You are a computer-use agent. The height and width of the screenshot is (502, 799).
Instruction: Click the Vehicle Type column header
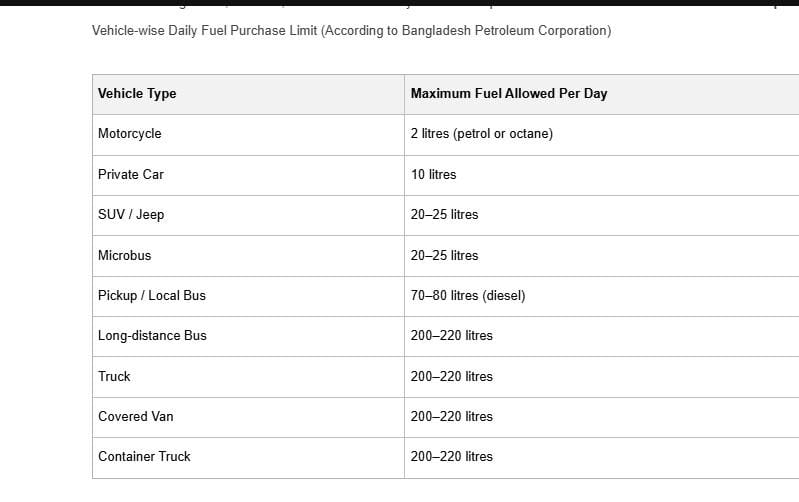coord(137,93)
